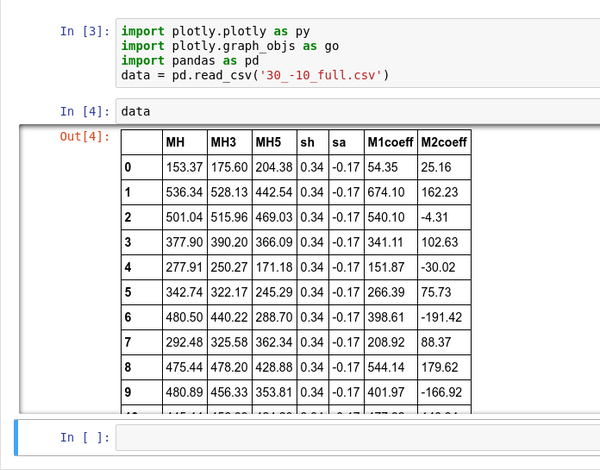Screen dimensions: 600x470
Task: Click the Out[4] output prompt area
Action: (x=85, y=136)
